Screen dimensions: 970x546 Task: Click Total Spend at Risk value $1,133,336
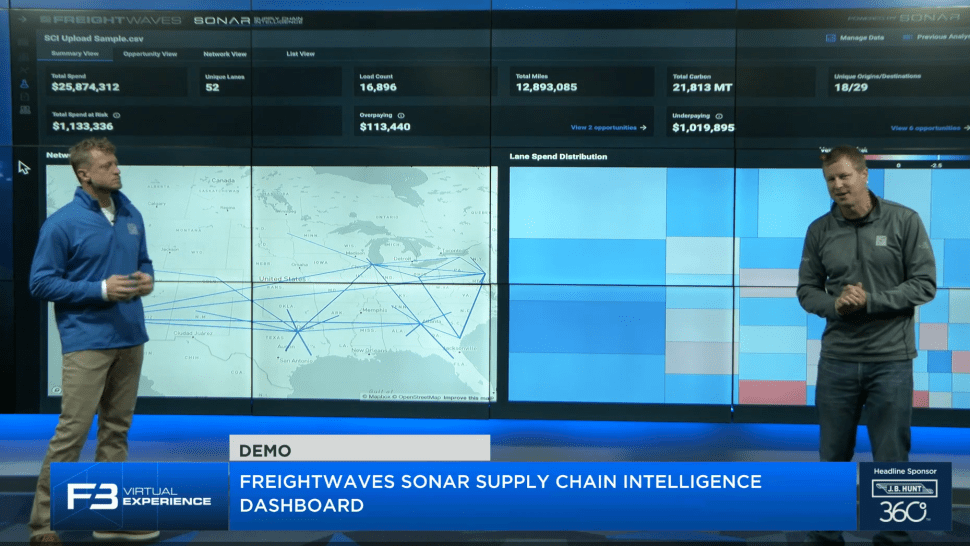[x=82, y=126]
